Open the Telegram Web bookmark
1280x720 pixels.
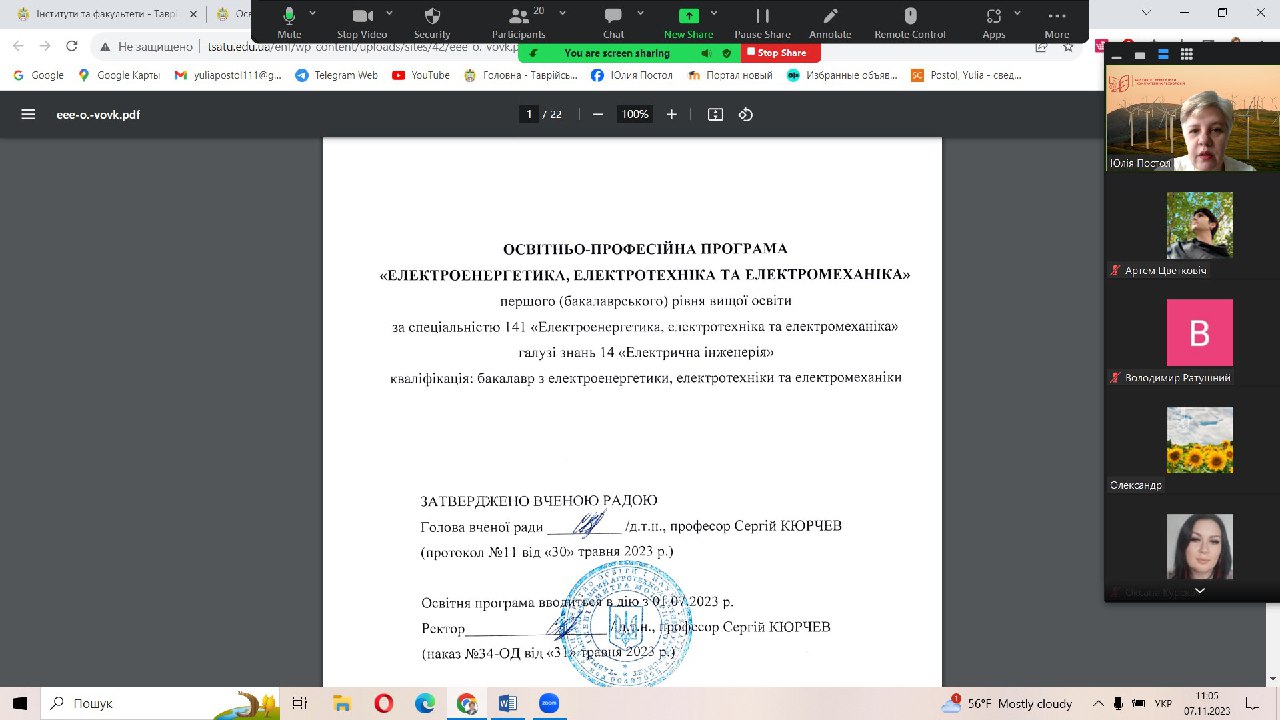pos(337,75)
